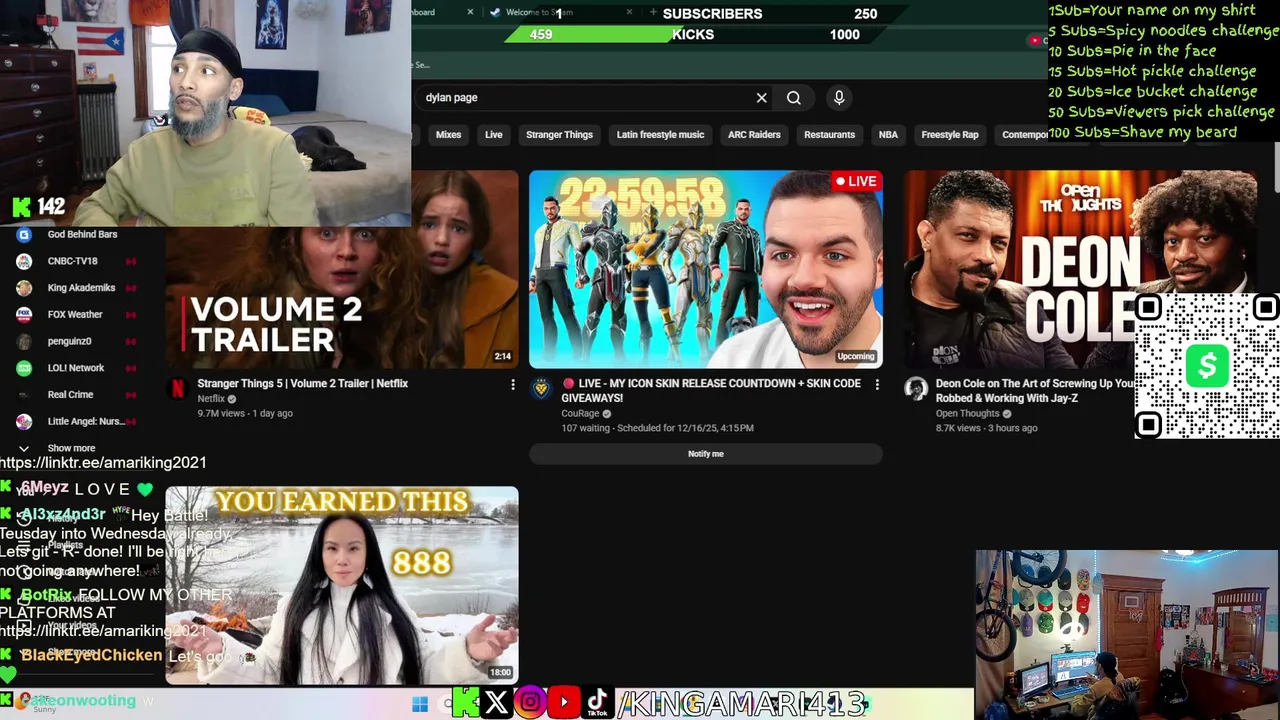
Task: Select the 'NBA' filter chip
Action: (888, 134)
